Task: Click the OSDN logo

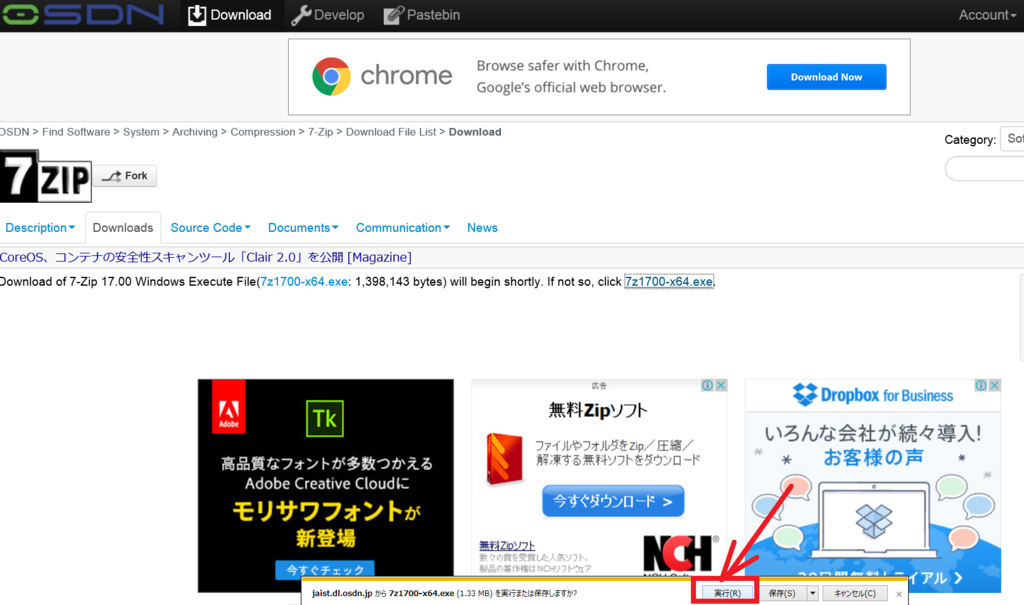Action: click(82, 14)
